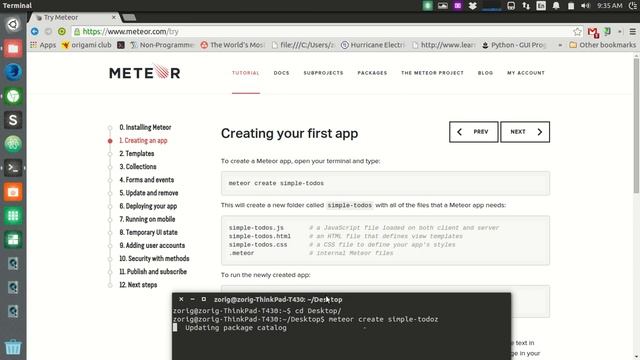
Task: Open the session power menu icon
Action: 633,6
